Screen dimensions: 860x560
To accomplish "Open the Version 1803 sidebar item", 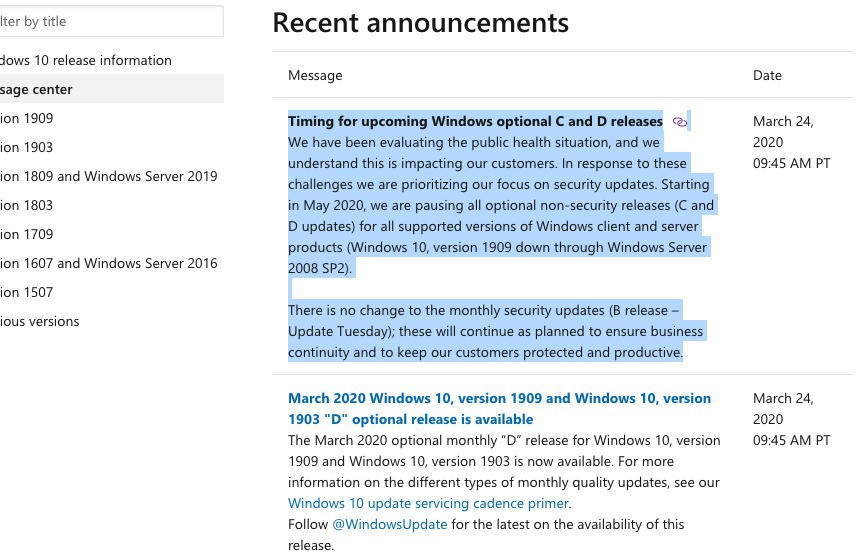I will point(28,205).
